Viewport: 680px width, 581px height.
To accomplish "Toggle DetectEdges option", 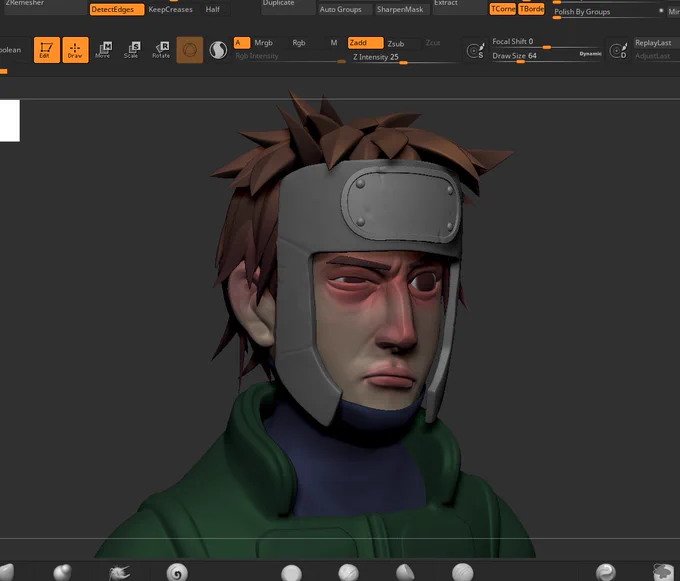I will coord(117,10).
